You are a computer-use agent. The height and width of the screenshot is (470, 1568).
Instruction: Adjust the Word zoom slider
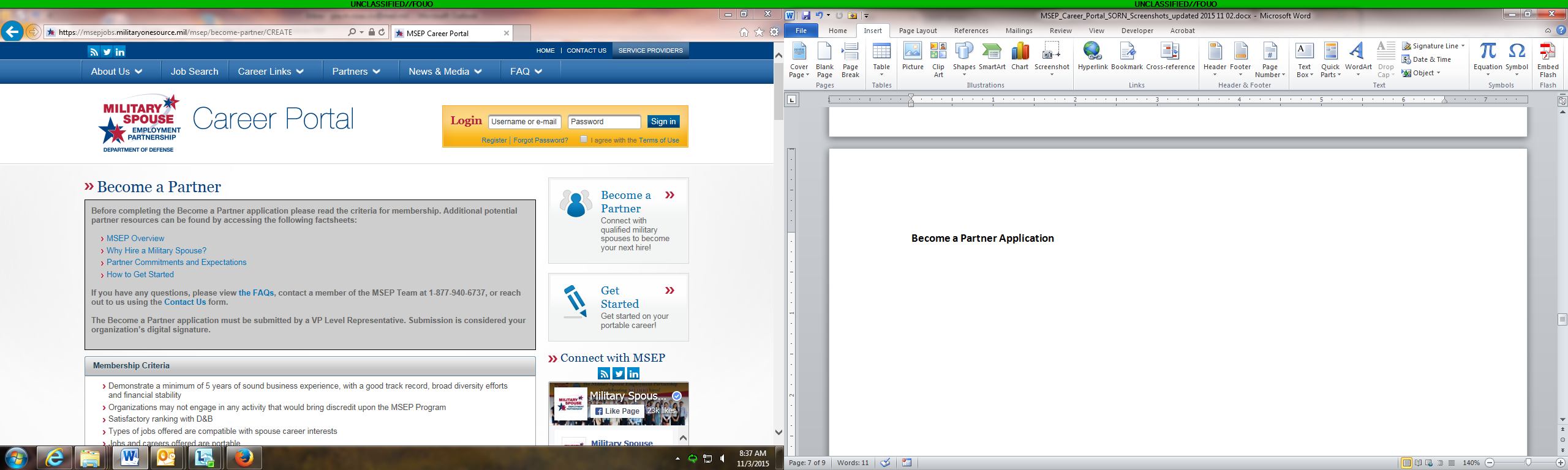pos(1528,463)
